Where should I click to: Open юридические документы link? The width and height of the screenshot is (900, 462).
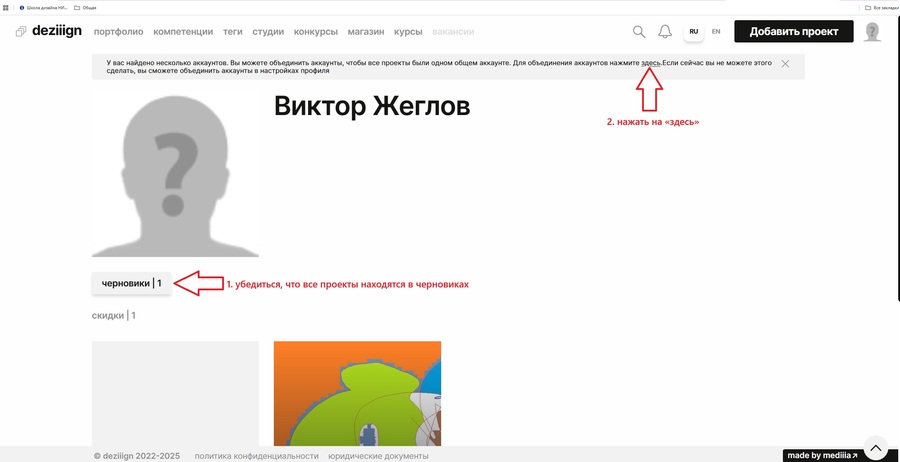378,456
